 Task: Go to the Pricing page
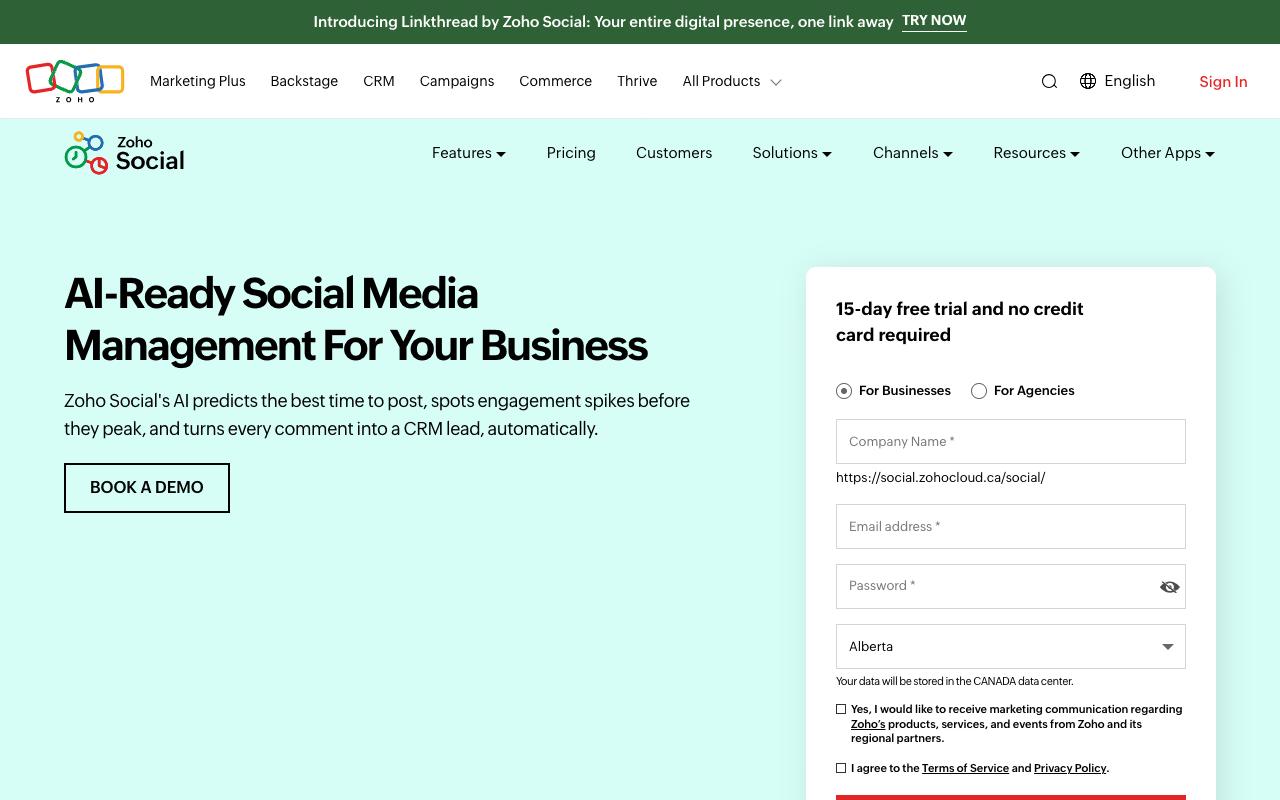(571, 153)
